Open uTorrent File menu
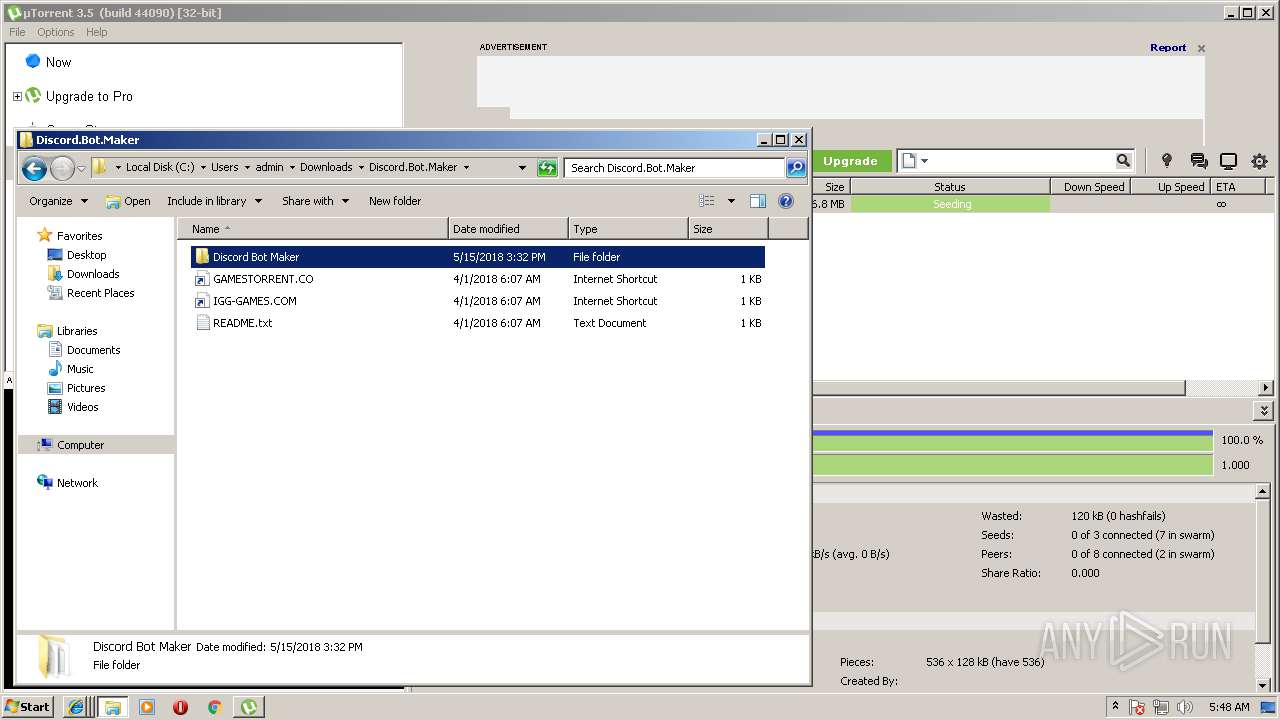Screen dimensions: 1280x720 pos(17,32)
